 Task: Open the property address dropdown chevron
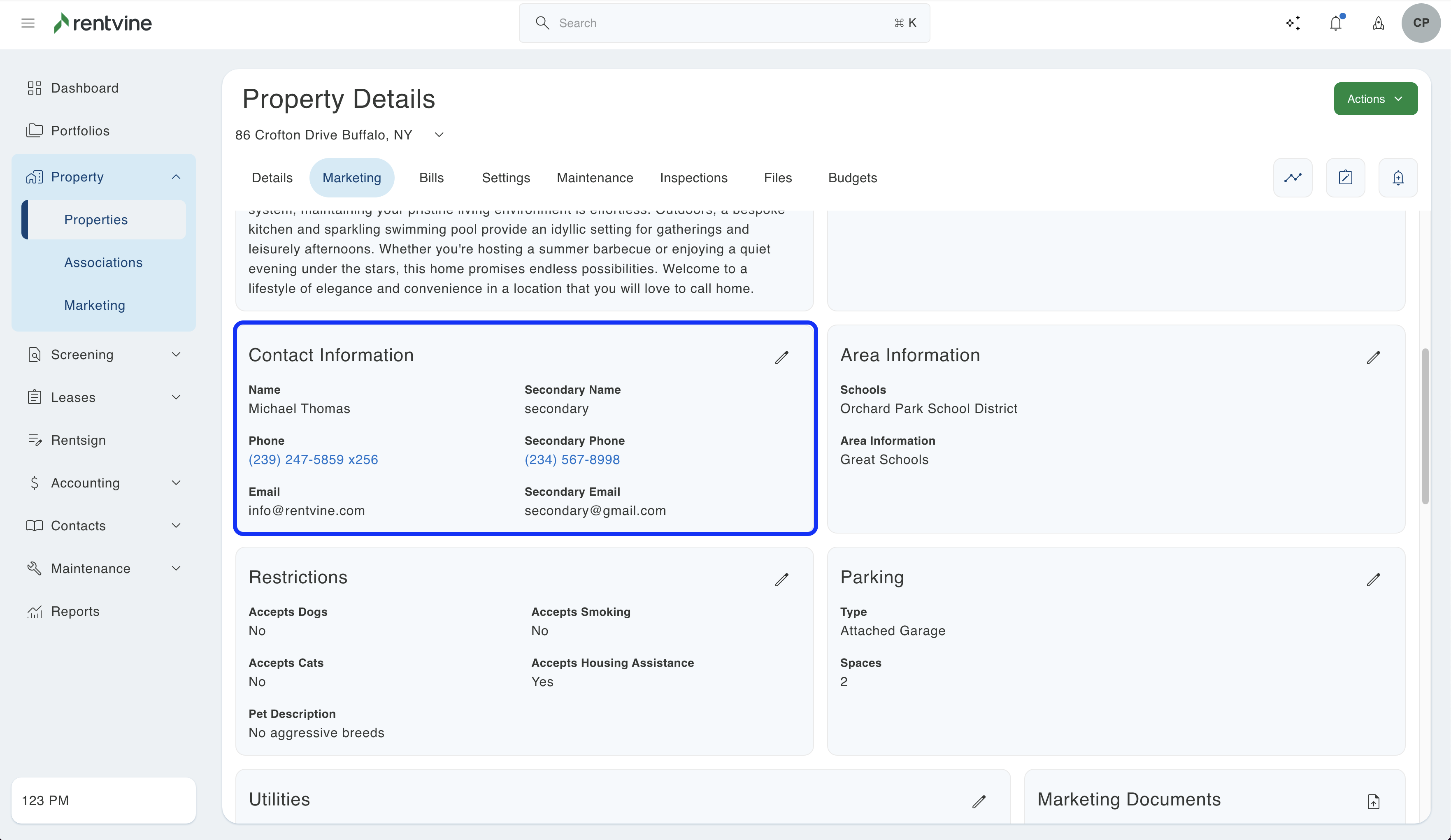tap(439, 135)
